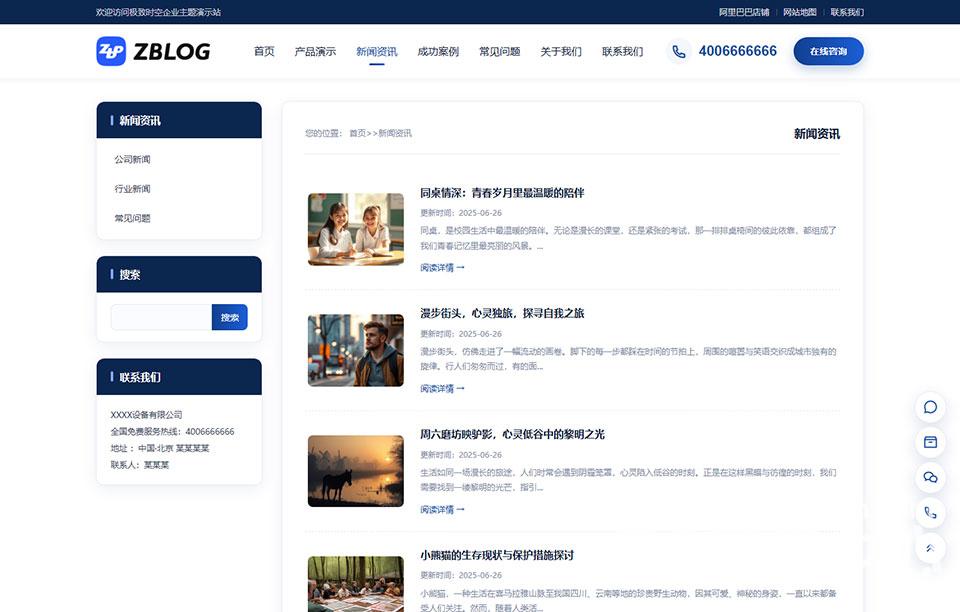Image resolution: width=960 pixels, height=612 pixels.
Task: Open 公司新闻 category in sidebar
Action: [132, 159]
